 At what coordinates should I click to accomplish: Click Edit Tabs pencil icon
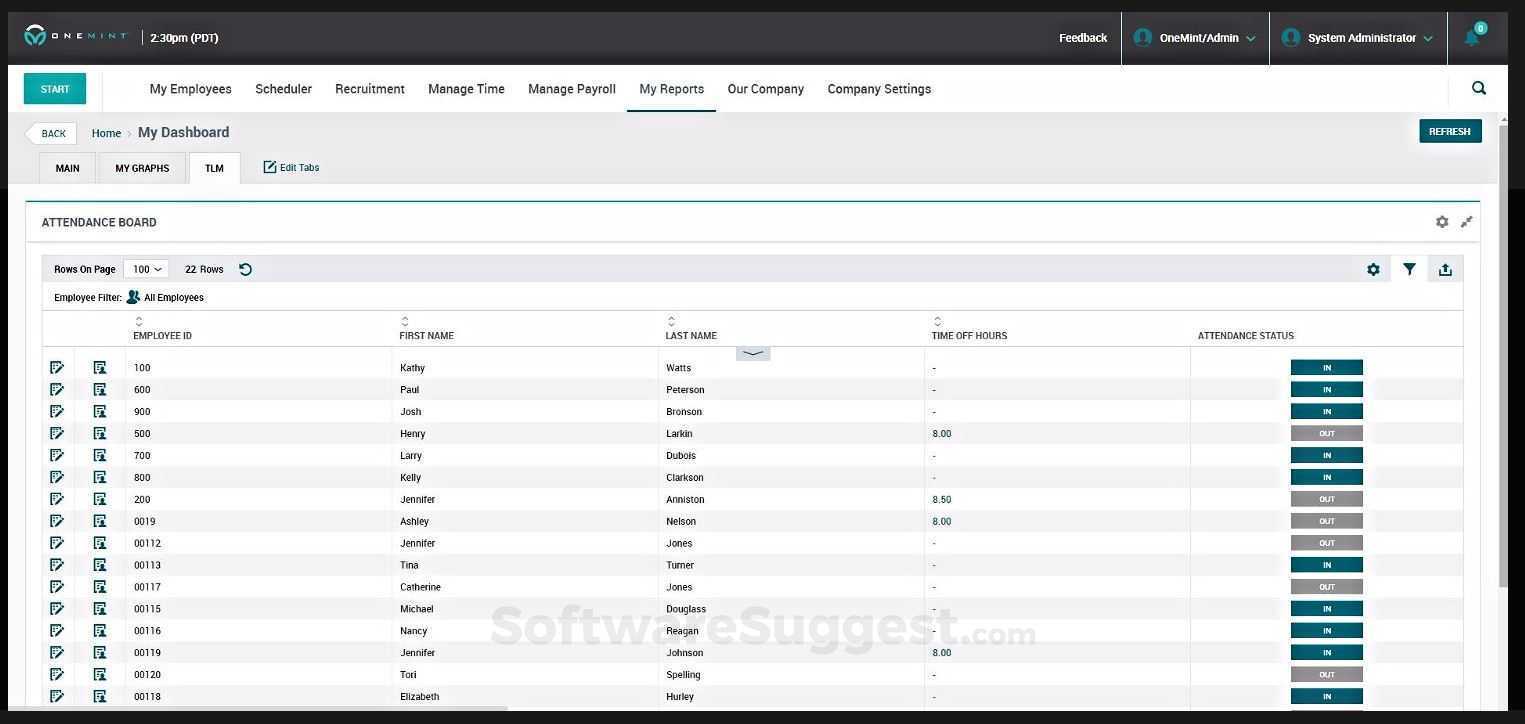point(269,167)
